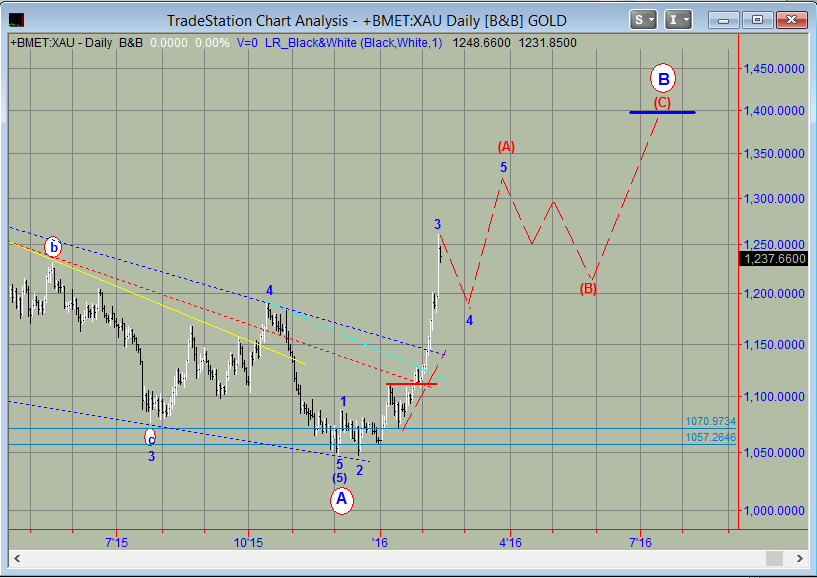Select the circled b wave label on left

pos(53,247)
